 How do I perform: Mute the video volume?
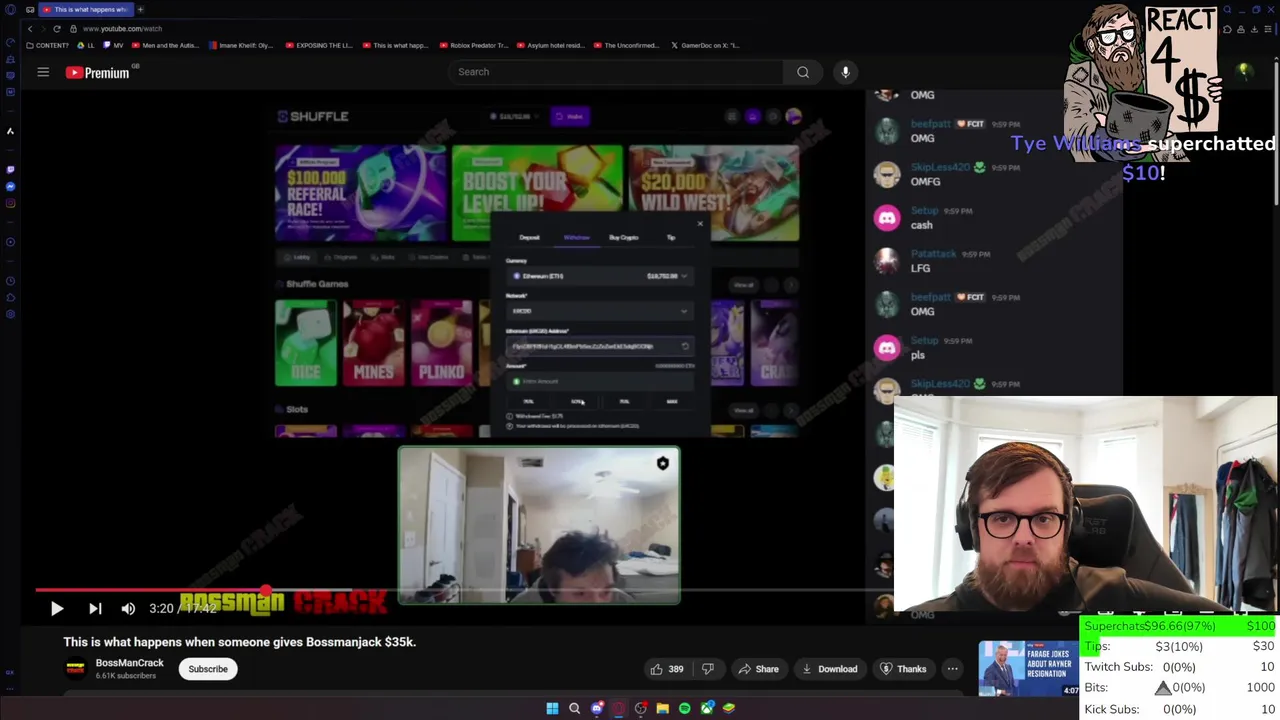point(128,608)
